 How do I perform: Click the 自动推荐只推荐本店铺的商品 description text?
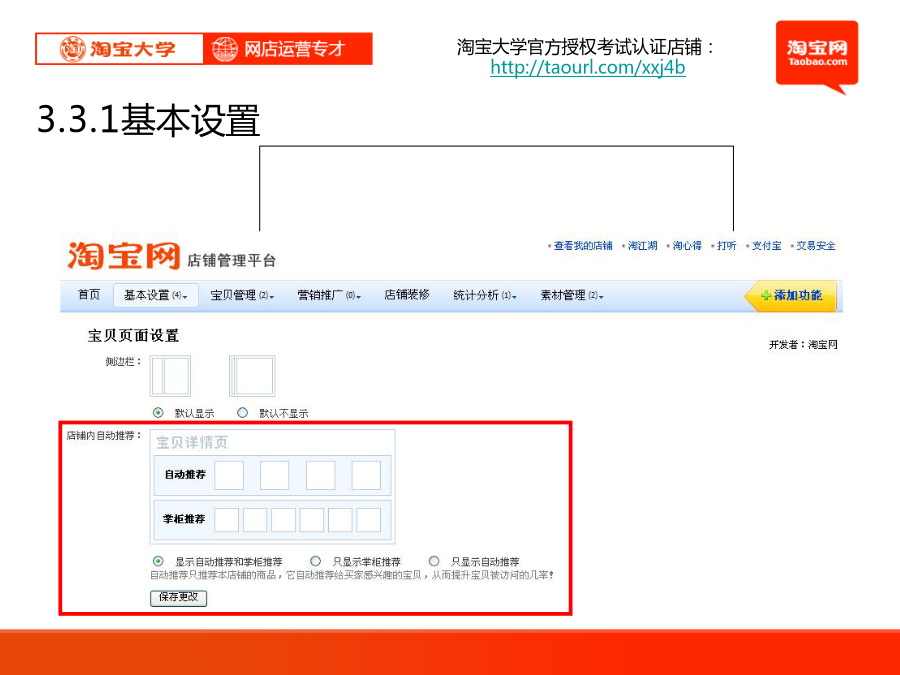pyautogui.click(x=352, y=575)
